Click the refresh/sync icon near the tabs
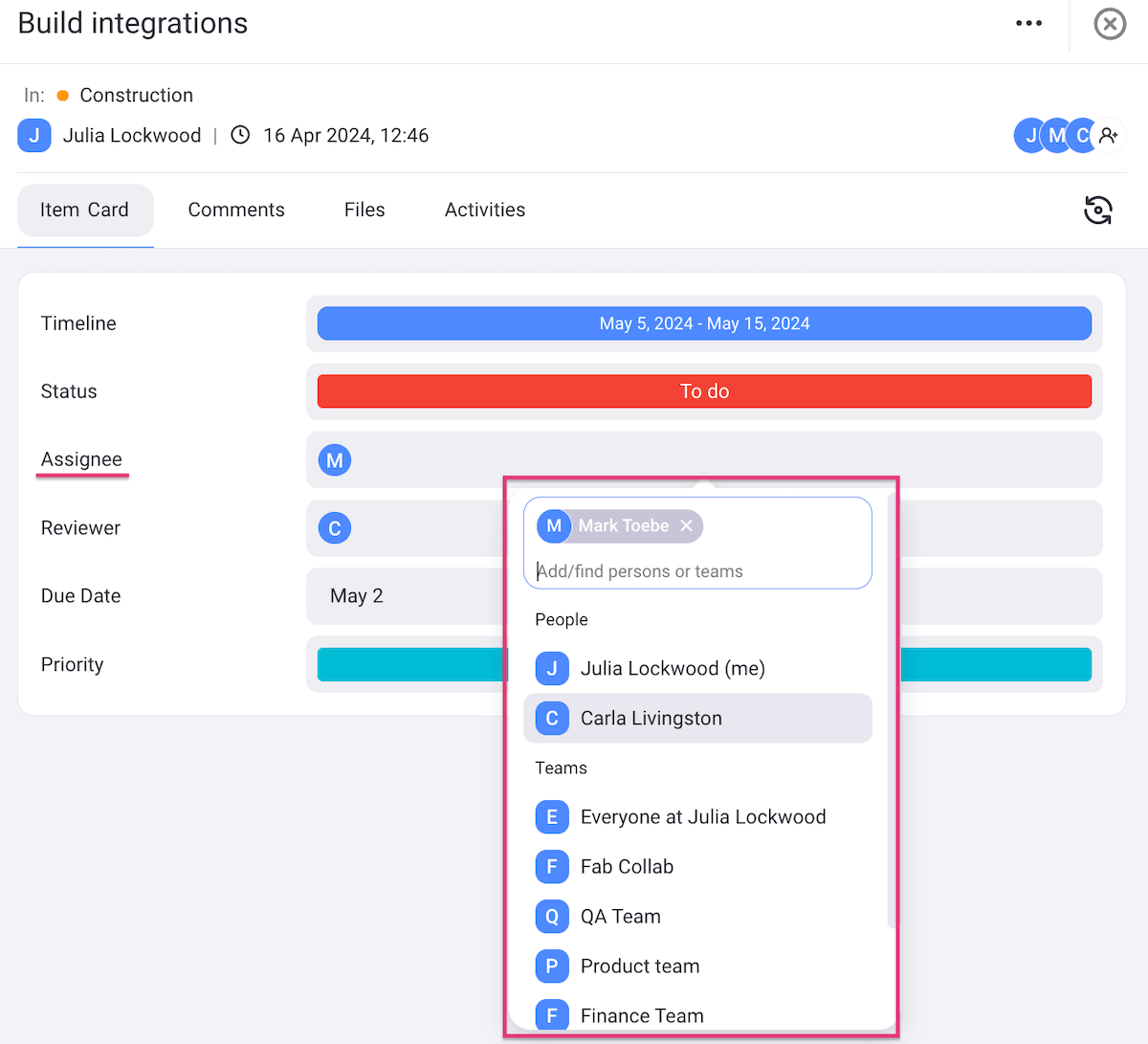The image size is (1148, 1044). pyautogui.click(x=1098, y=210)
